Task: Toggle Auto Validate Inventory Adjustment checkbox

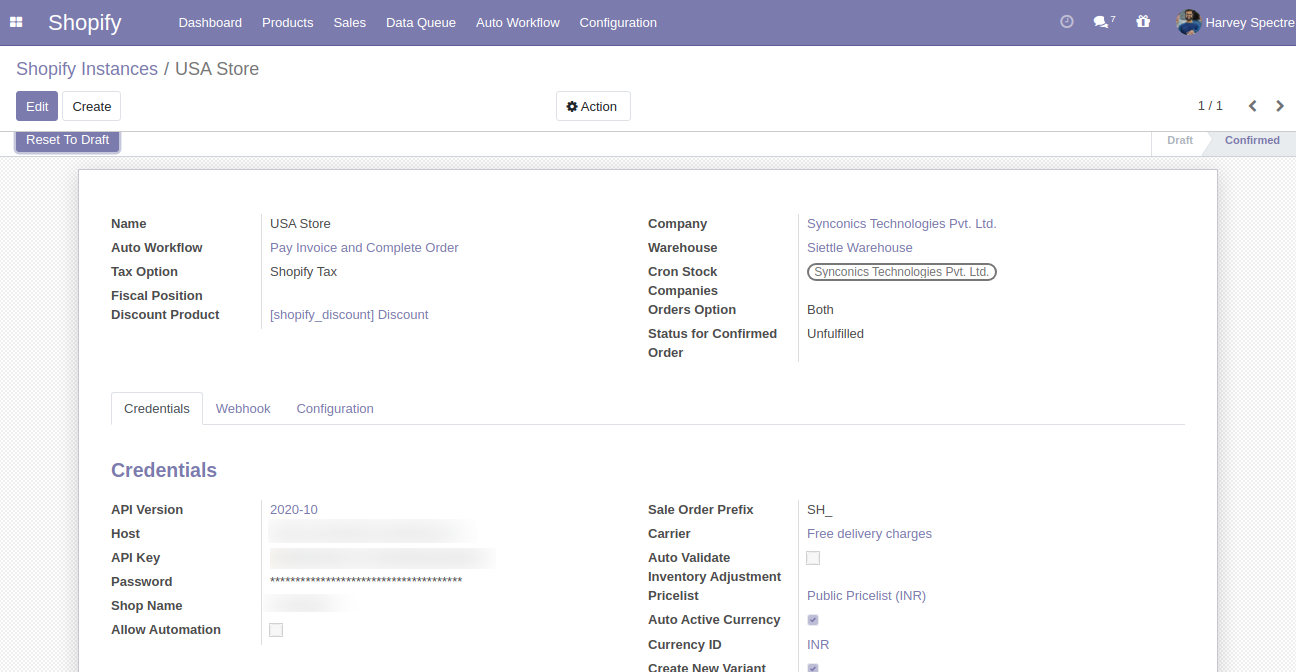Action: click(813, 558)
